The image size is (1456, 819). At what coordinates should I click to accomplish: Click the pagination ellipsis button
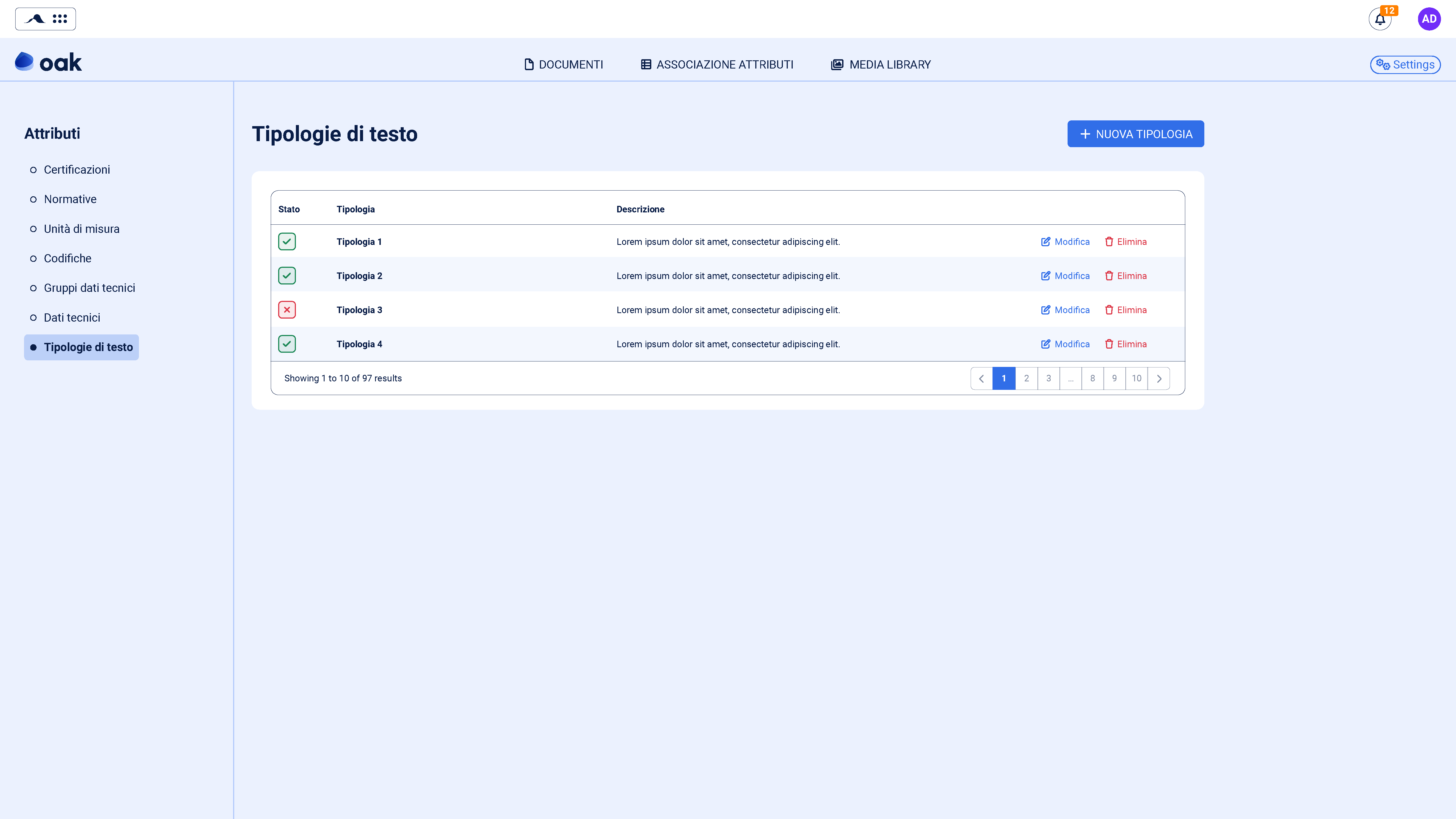click(x=1071, y=379)
